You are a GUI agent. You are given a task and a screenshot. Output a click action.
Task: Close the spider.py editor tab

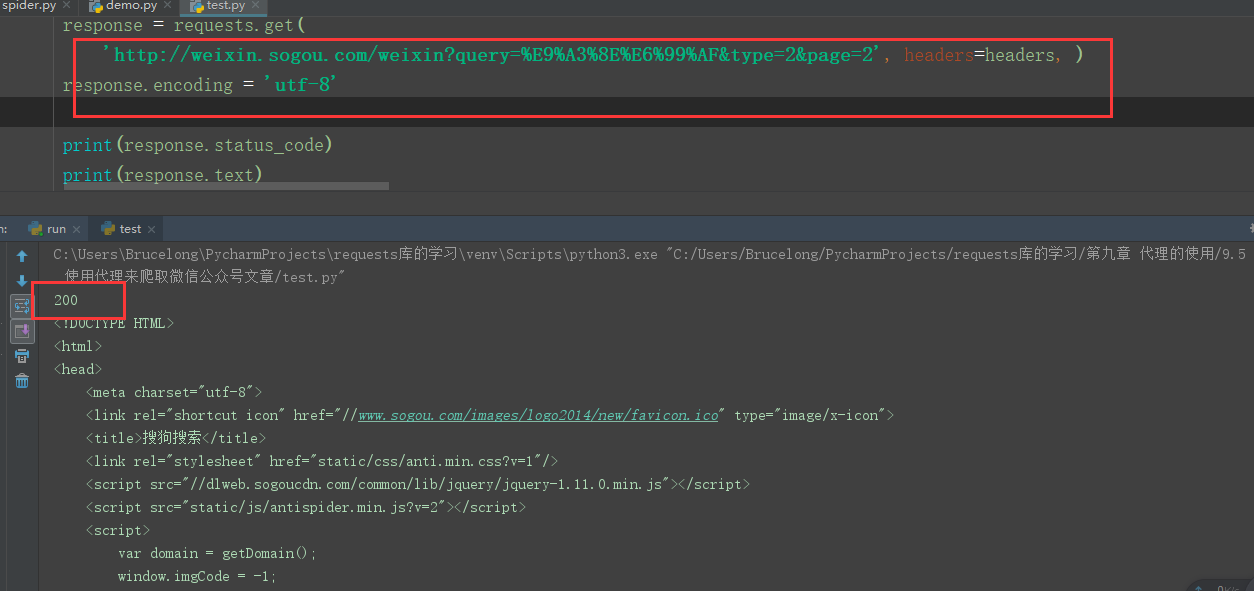click(68, 6)
